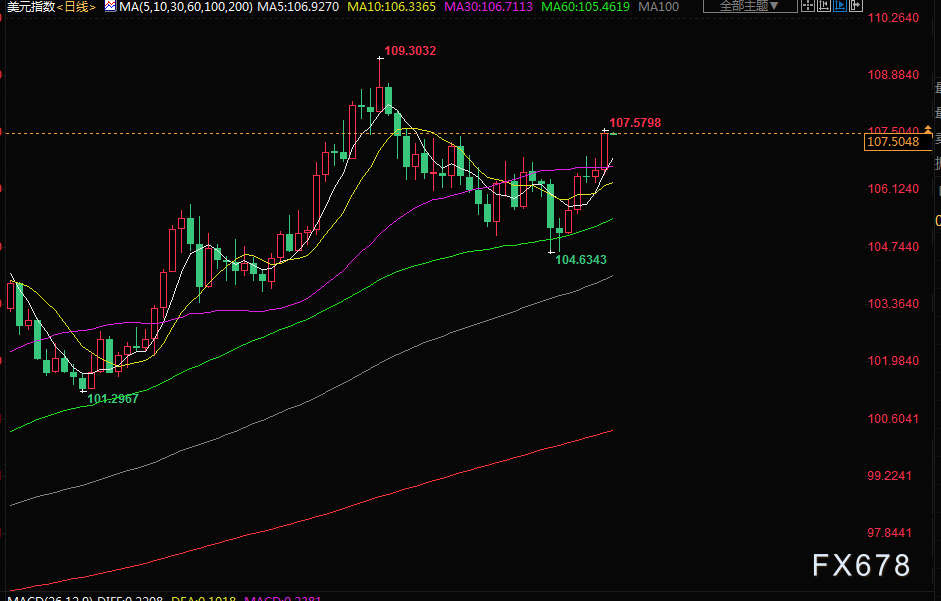
Task: Click the orange price alert arrow icon
Action: (929, 130)
